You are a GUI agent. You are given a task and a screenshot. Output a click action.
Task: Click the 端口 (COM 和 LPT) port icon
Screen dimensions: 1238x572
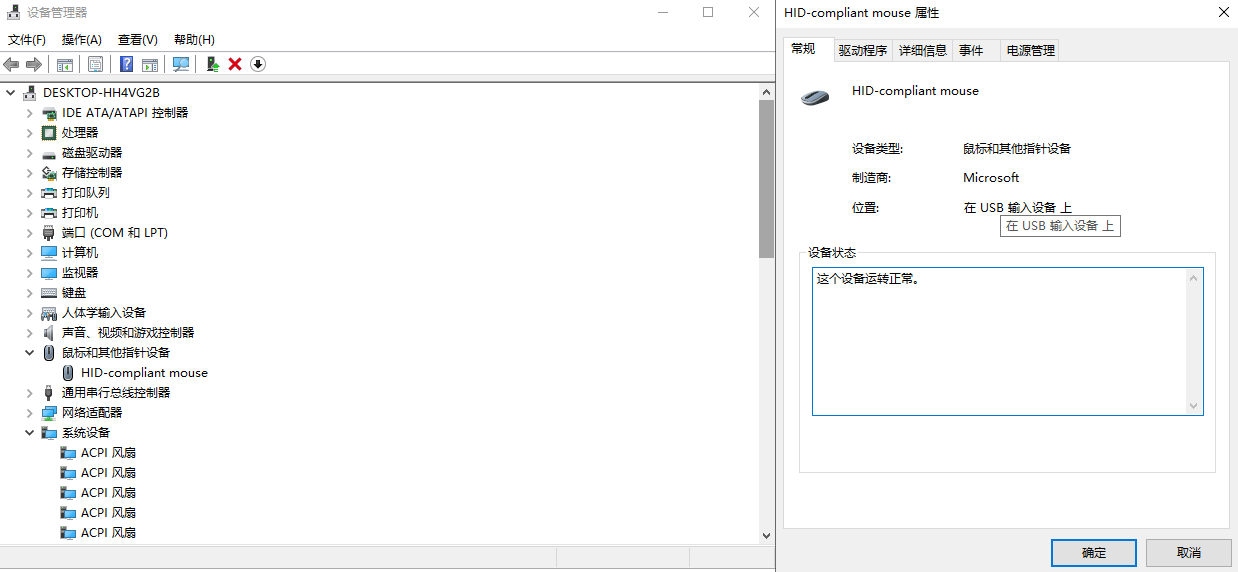(49, 233)
